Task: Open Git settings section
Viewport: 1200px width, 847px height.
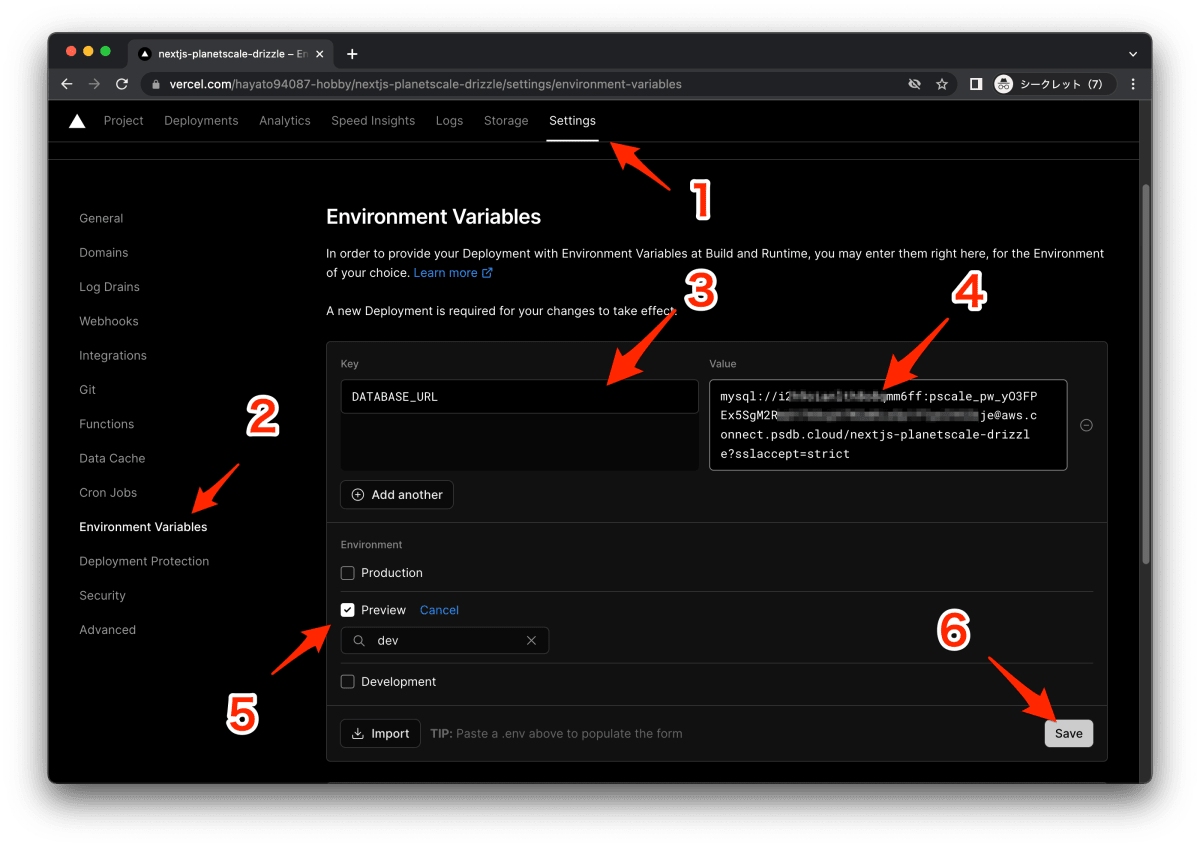Action: [88, 389]
